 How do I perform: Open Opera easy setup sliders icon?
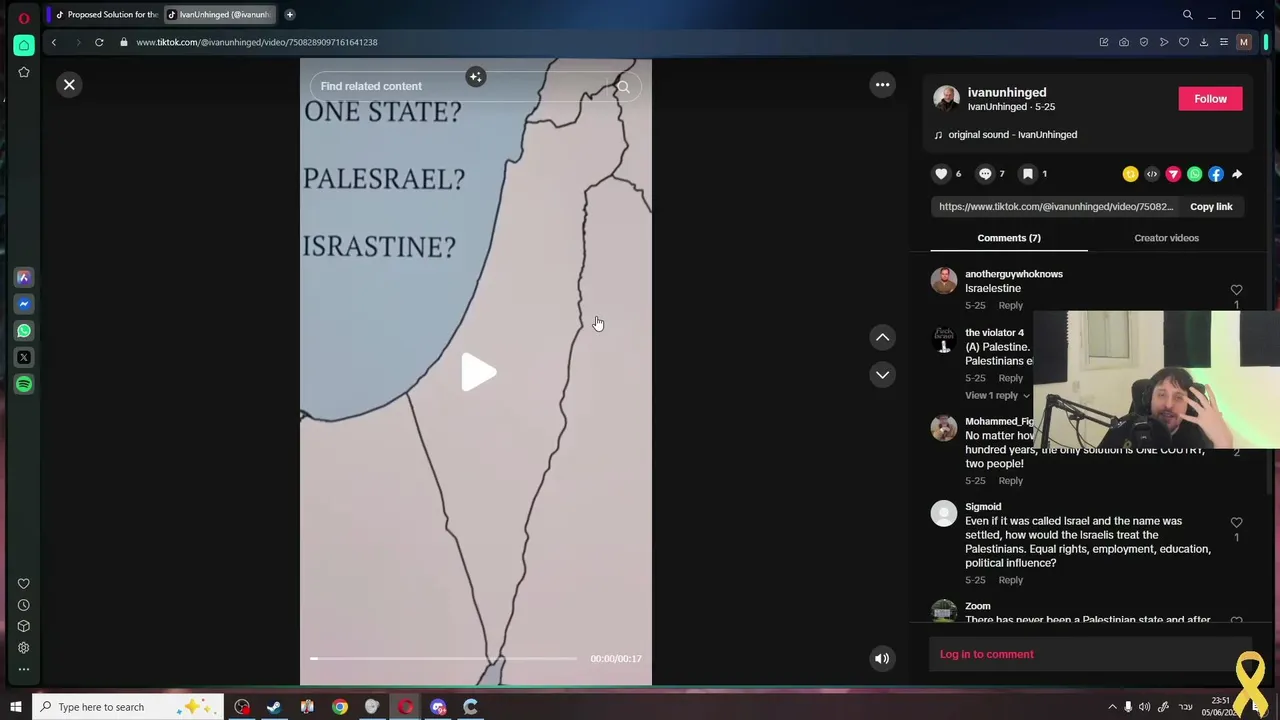tap(1224, 42)
